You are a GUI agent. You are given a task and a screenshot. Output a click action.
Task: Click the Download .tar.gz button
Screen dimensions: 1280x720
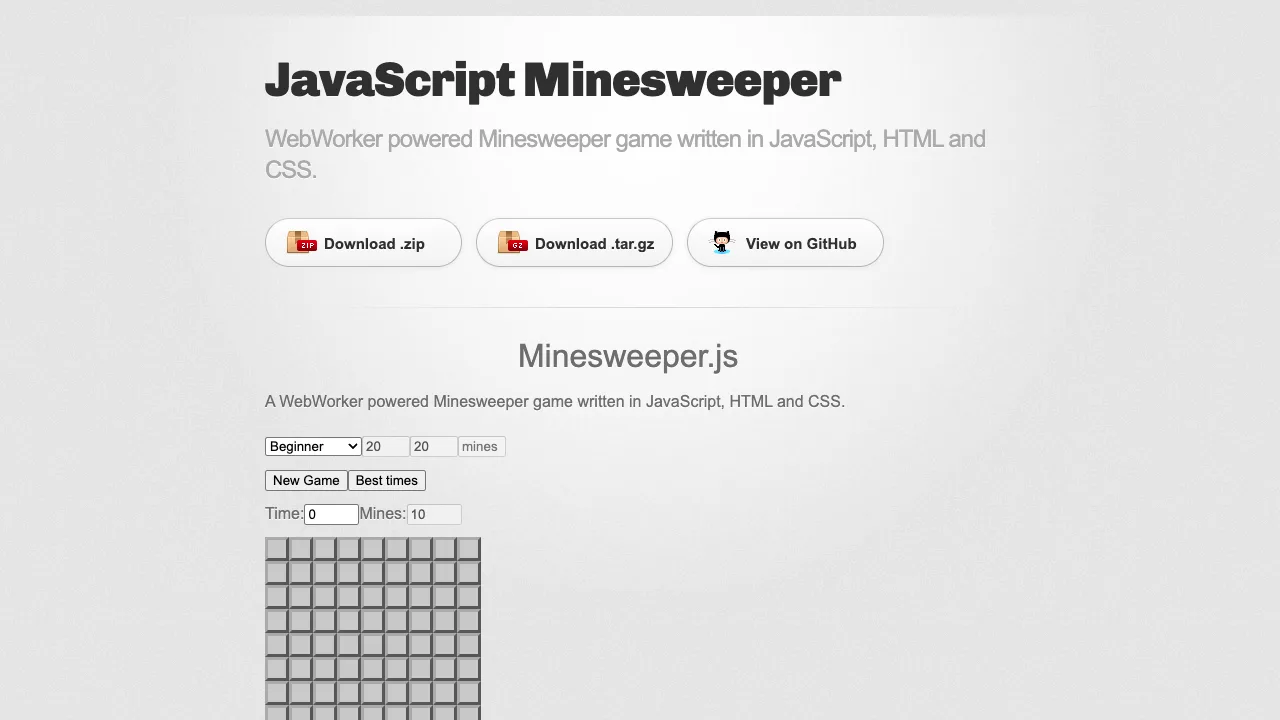pos(574,243)
